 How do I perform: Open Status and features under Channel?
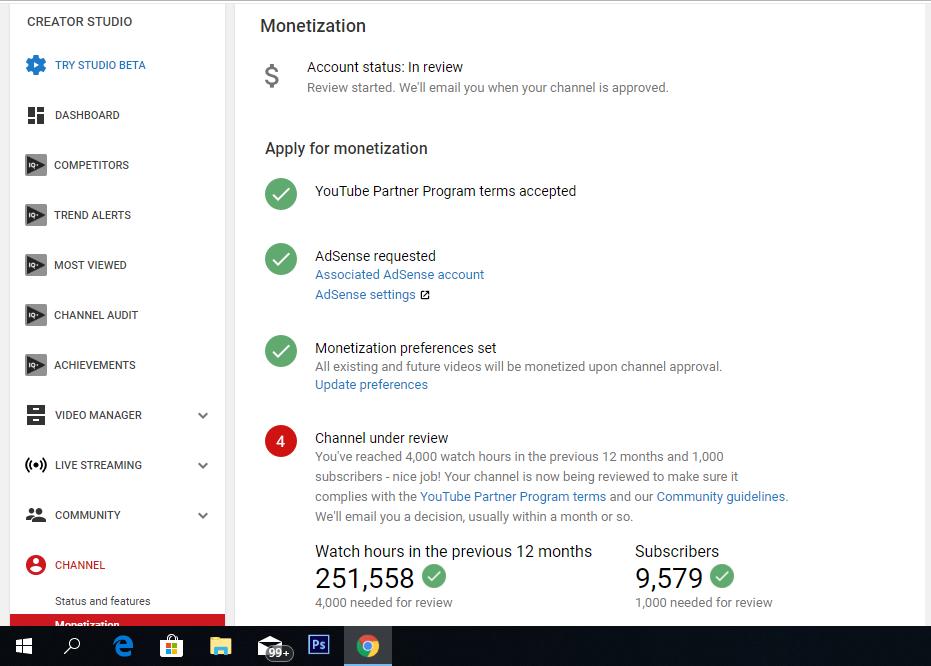103,601
